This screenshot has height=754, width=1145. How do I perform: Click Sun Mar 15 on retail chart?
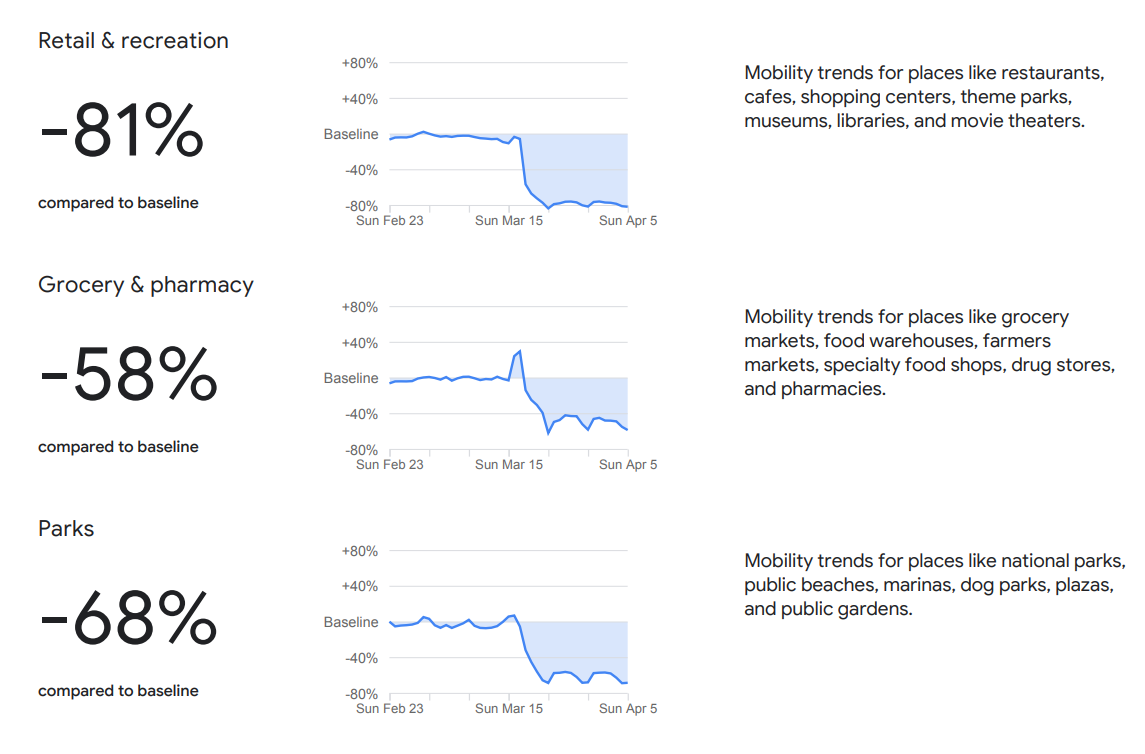pos(509,221)
